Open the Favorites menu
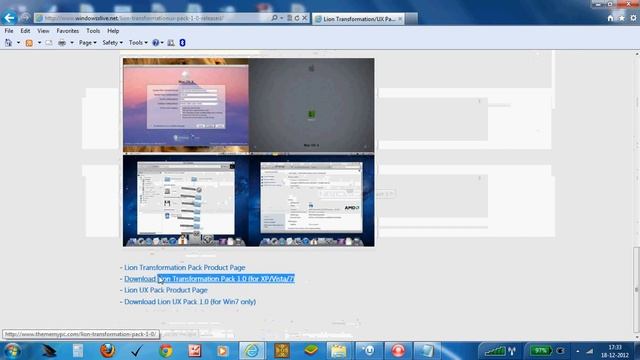 (68, 31)
